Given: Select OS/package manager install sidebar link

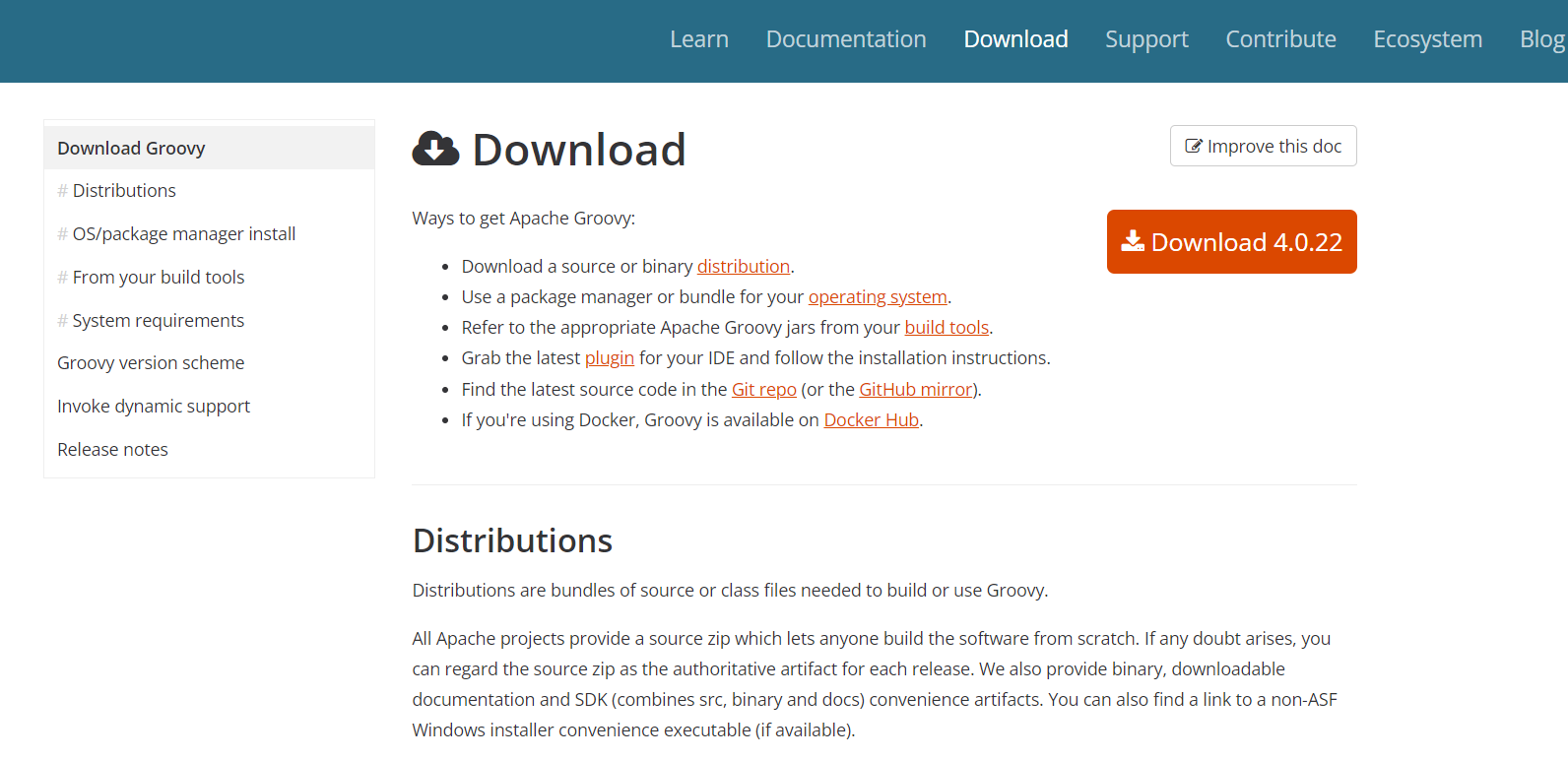Looking at the screenshot, I should tap(183, 234).
